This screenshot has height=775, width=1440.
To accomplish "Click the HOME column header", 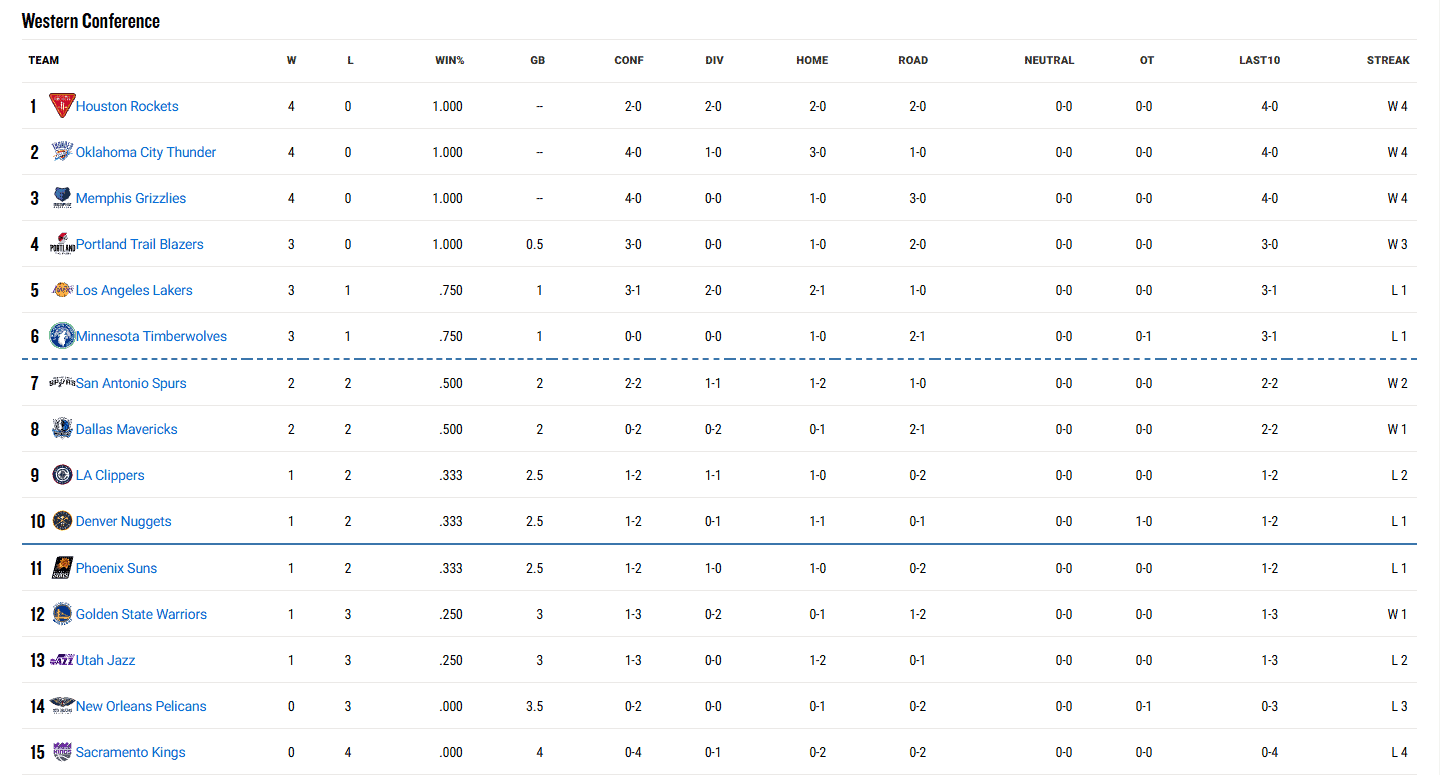I will (x=812, y=60).
